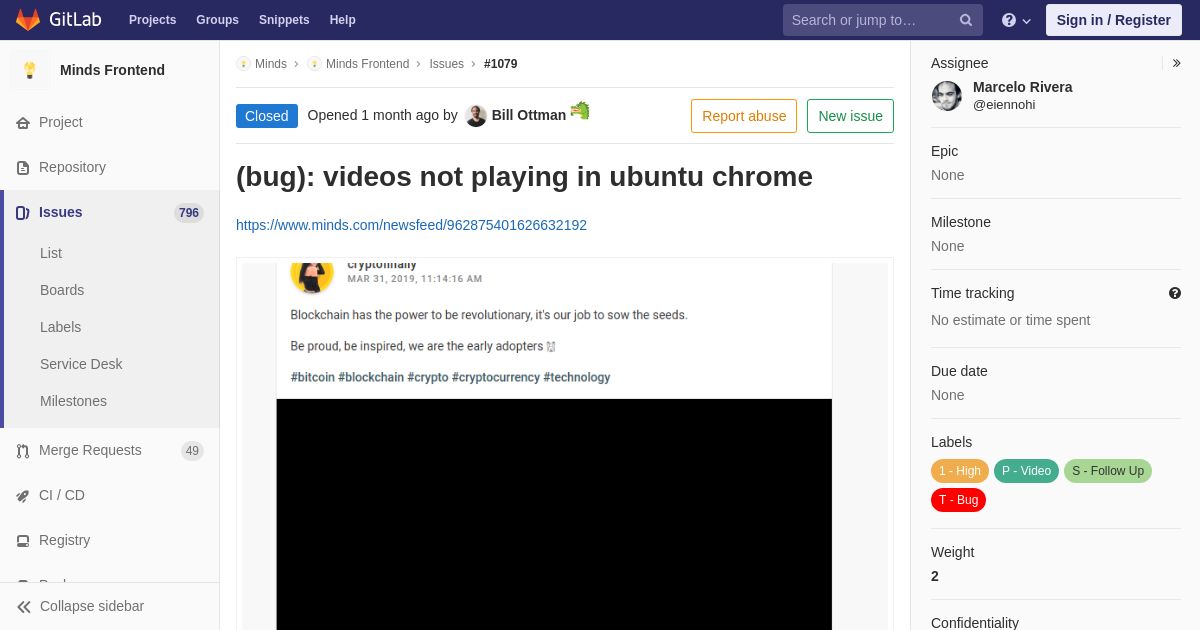Viewport: 1200px width, 630px height.
Task: Click the Minds Frontend project title
Action: (x=112, y=70)
